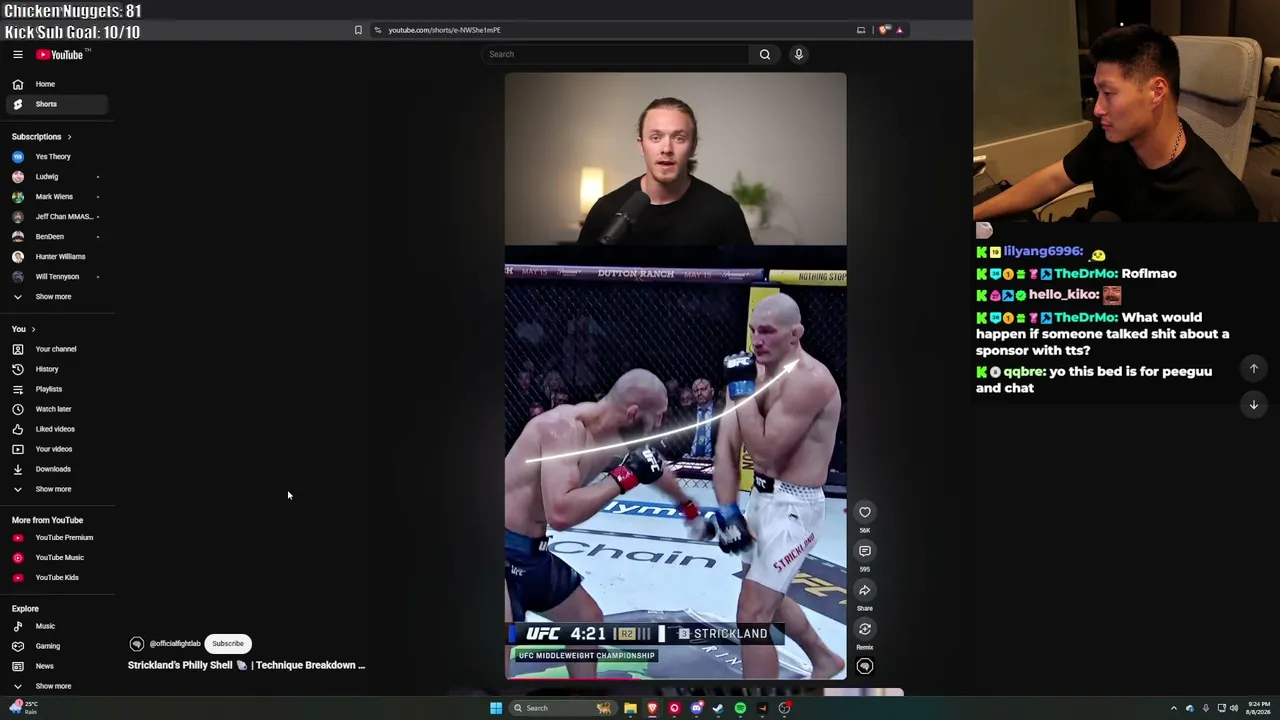Share the short
The width and height of the screenshot is (1280, 720).
865,590
